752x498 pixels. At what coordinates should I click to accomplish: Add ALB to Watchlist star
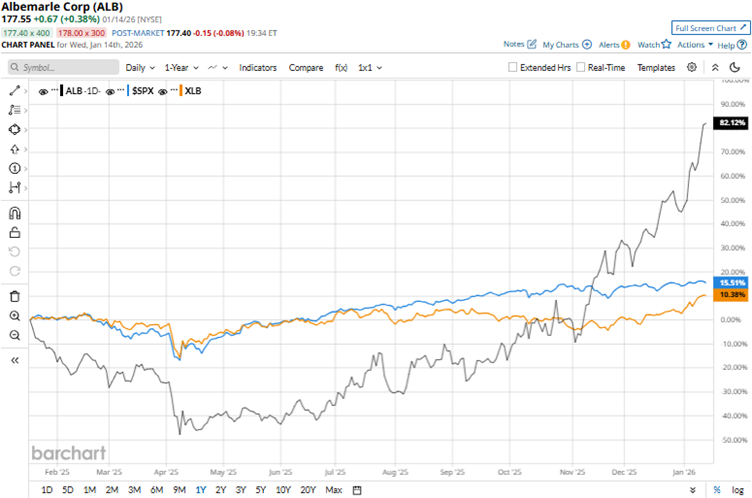click(666, 44)
